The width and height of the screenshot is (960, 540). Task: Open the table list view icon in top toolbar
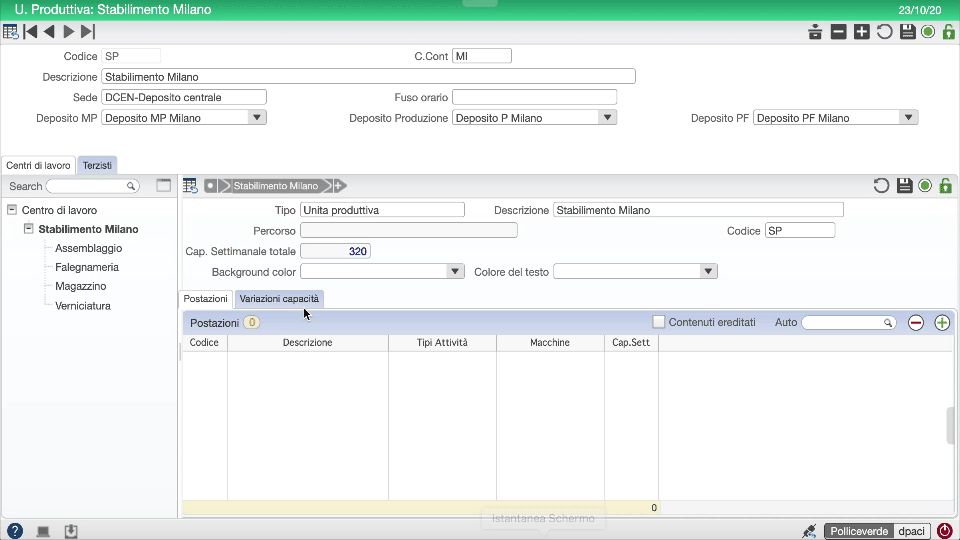tap(10, 32)
